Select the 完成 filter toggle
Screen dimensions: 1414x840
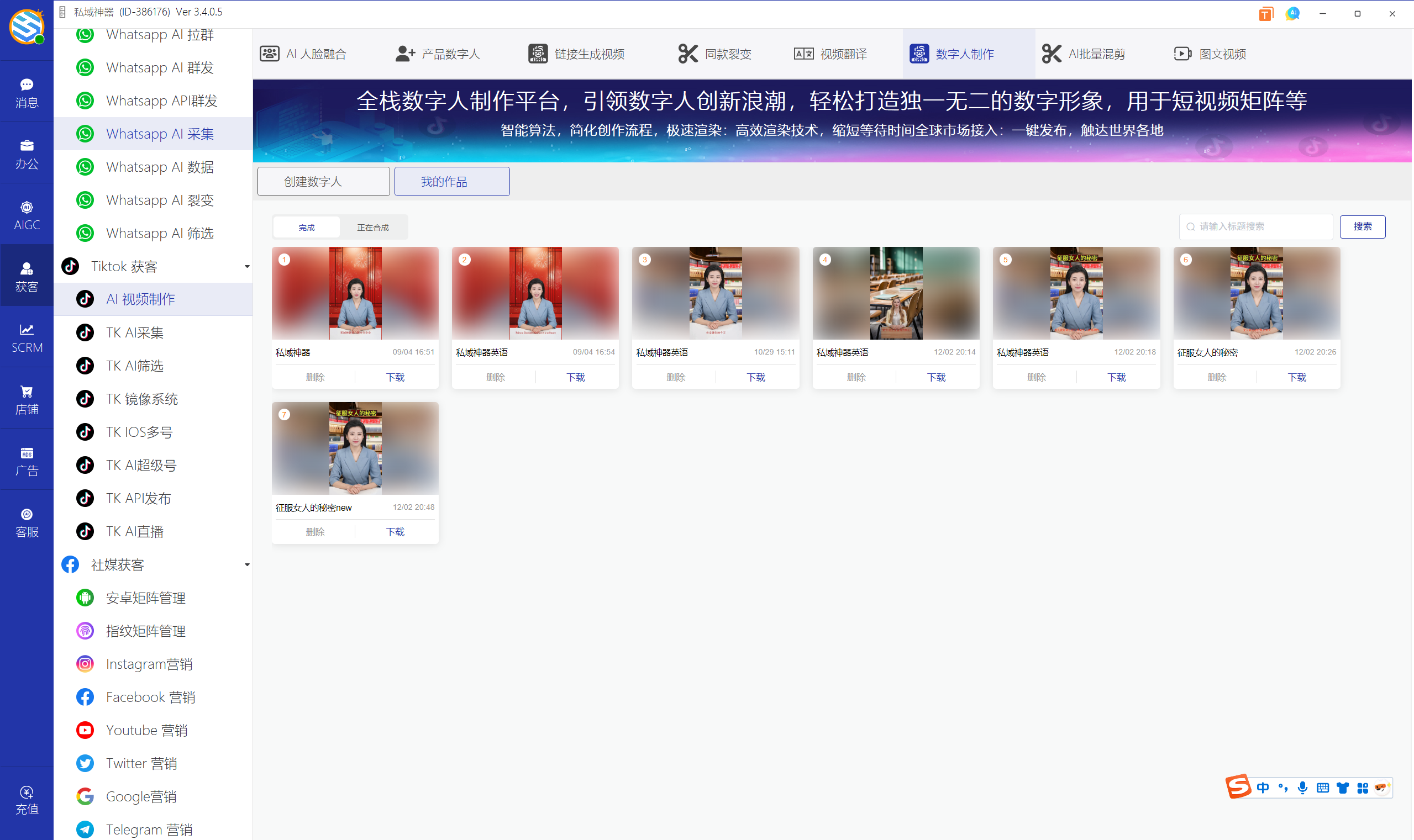tap(306, 227)
